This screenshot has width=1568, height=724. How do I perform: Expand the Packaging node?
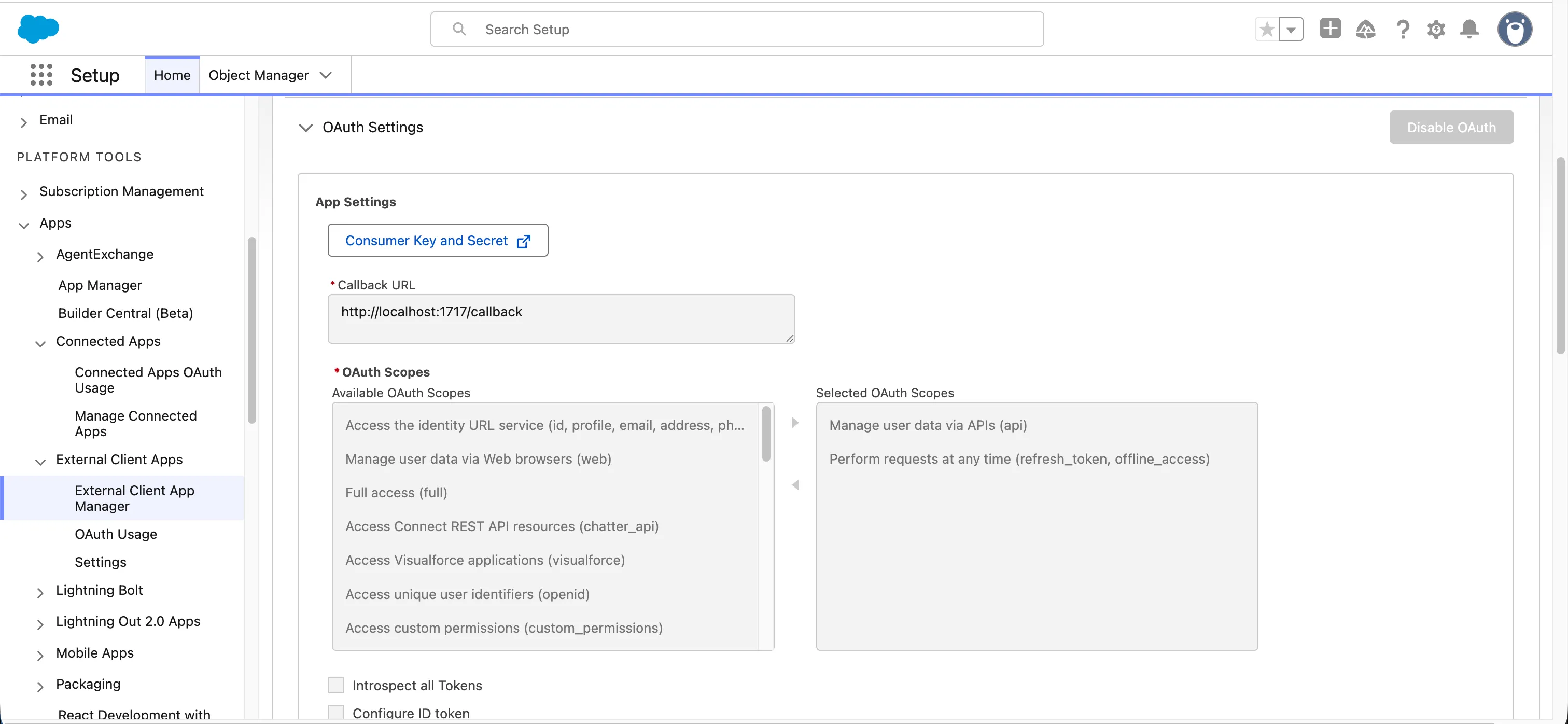click(x=40, y=686)
